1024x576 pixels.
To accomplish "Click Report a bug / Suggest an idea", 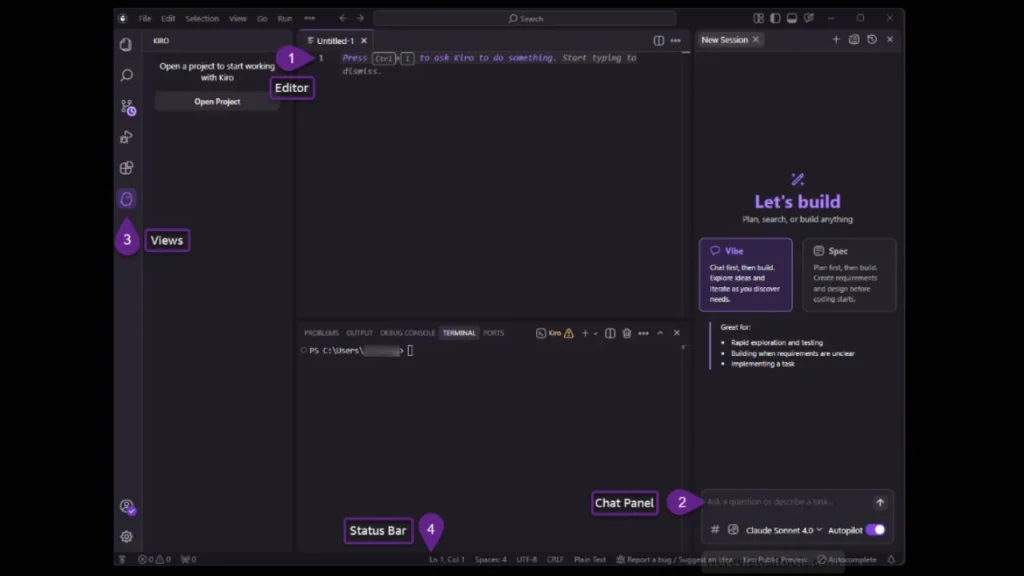I will pos(675,560).
